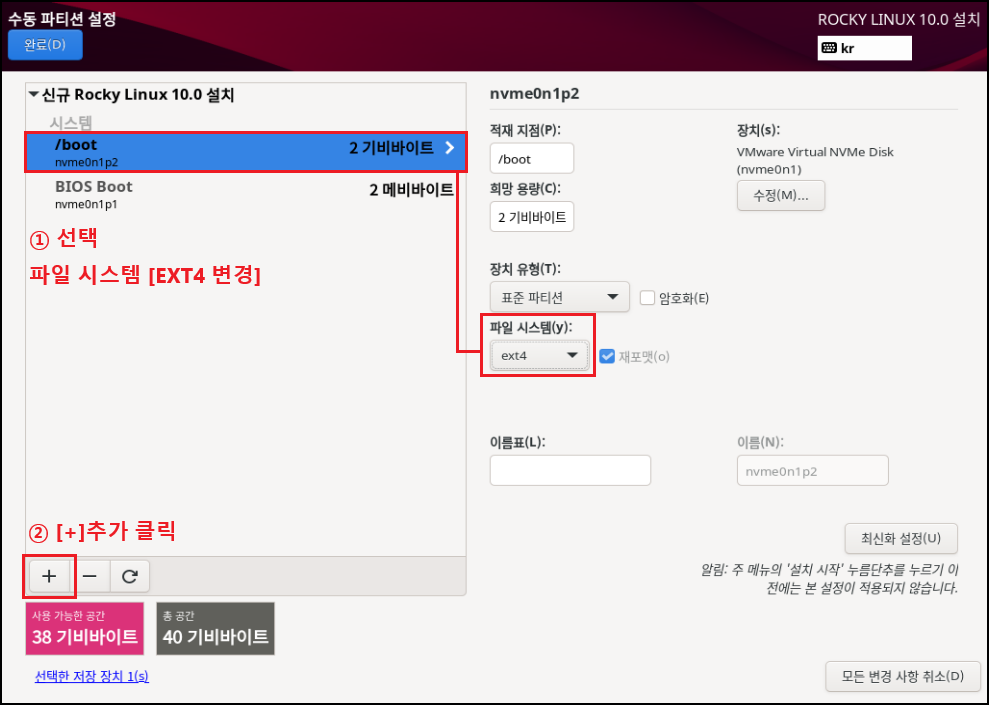Click 모든 변경 사항 취소(D) button
The width and height of the screenshot is (989, 705).
[903, 677]
